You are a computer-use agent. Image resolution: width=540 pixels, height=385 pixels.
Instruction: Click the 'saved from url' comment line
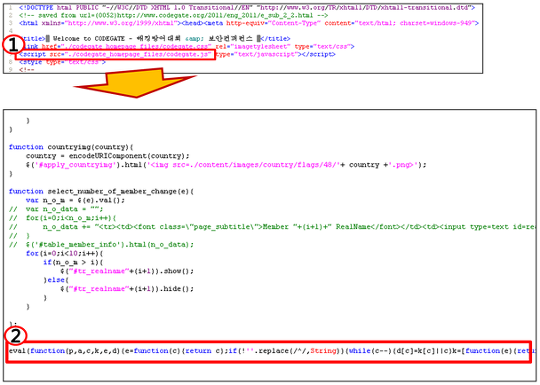[x=173, y=15]
